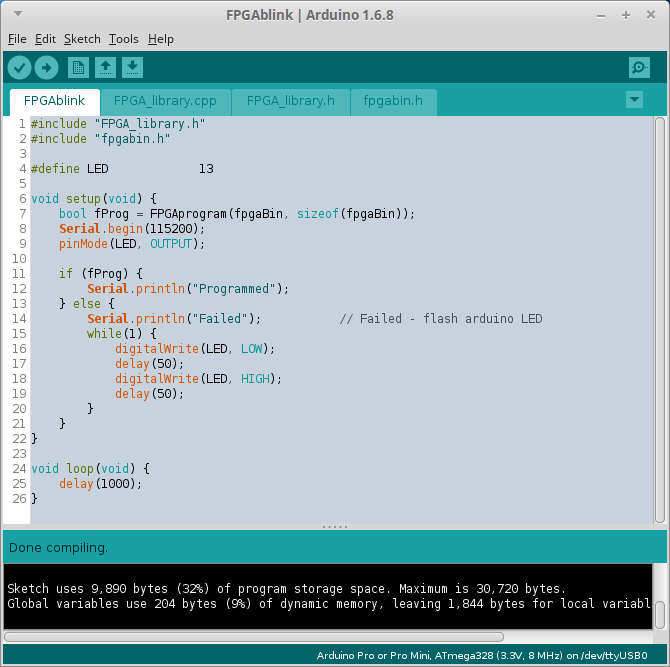Maximize the Arduino window with plus
The height and width of the screenshot is (667, 670).
(626, 15)
